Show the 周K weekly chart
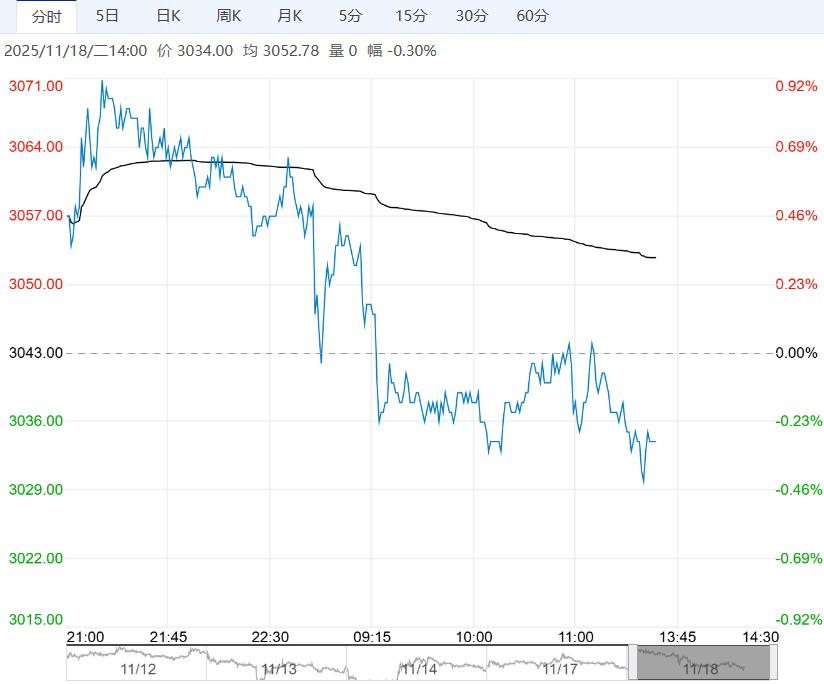This screenshot has width=824, height=684. pyautogui.click(x=229, y=16)
